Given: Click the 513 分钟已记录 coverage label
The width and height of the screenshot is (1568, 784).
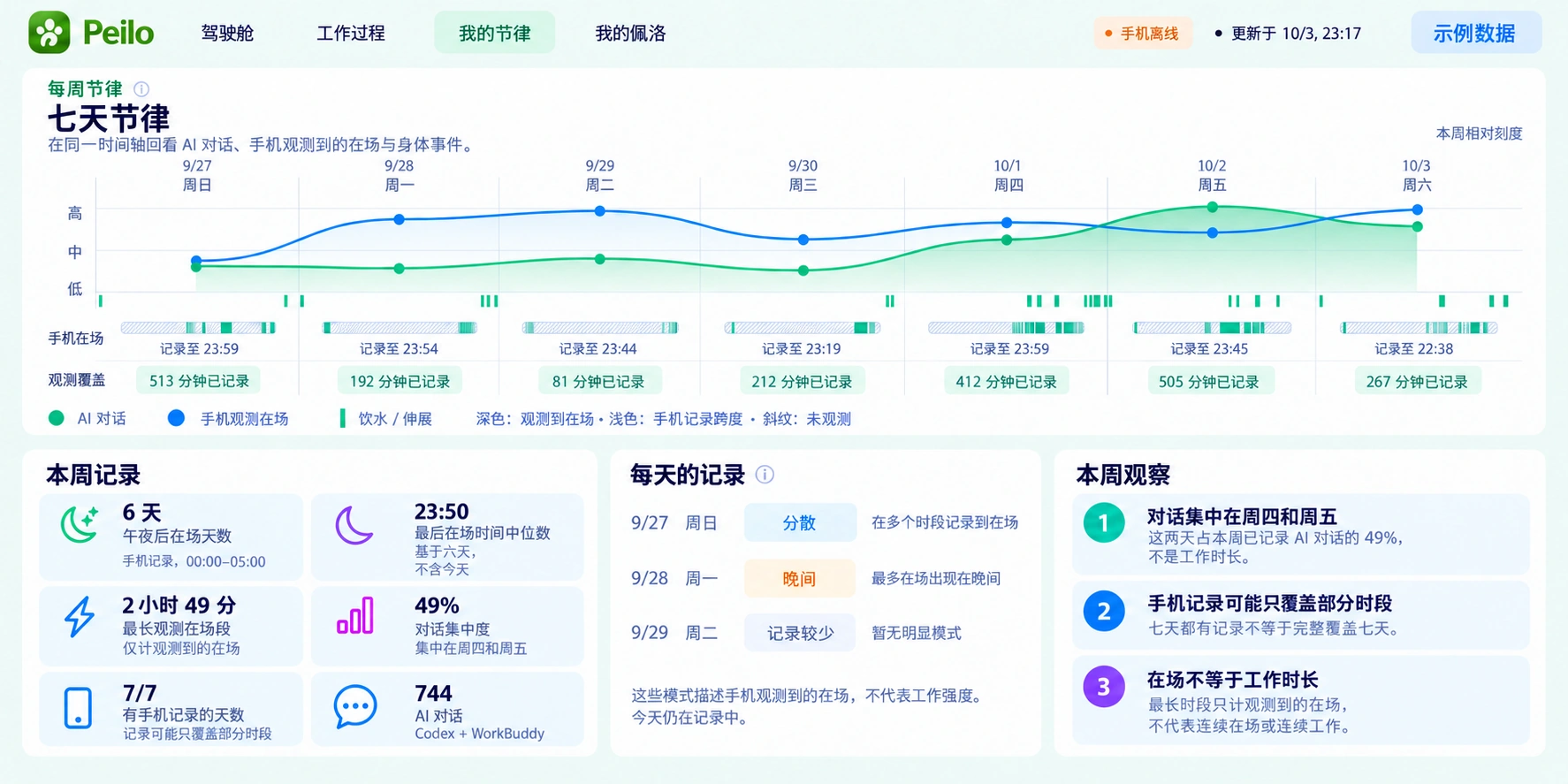Looking at the screenshot, I should [x=199, y=381].
